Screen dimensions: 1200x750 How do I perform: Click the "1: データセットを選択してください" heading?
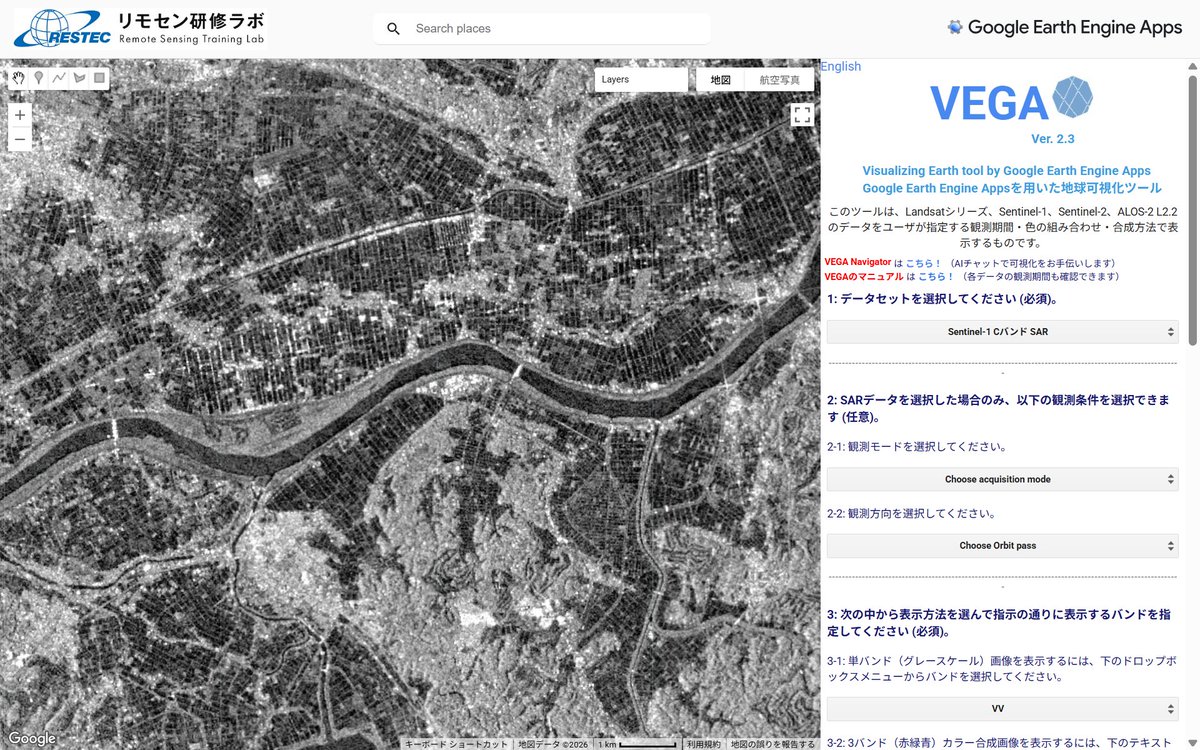point(942,299)
